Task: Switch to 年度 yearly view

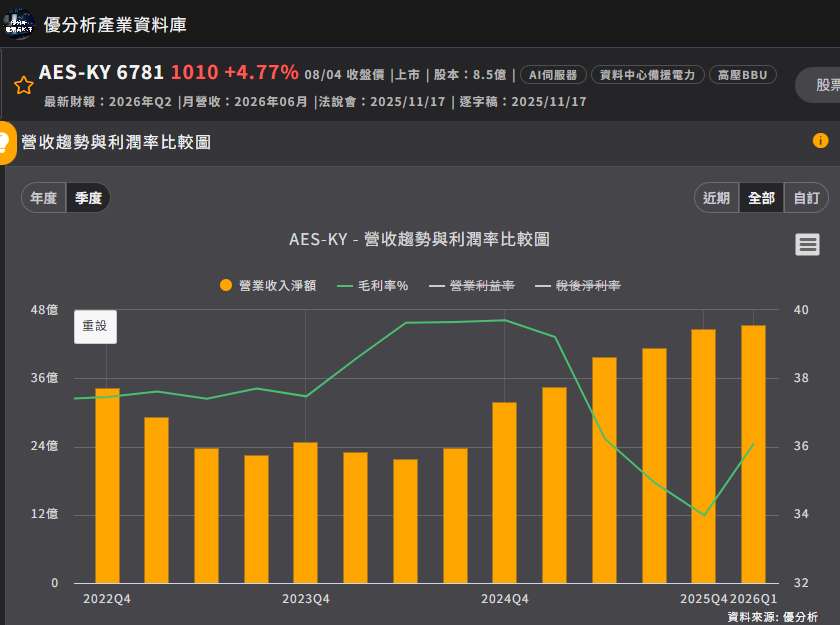Action: pyautogui.click(x=43, y=198)
